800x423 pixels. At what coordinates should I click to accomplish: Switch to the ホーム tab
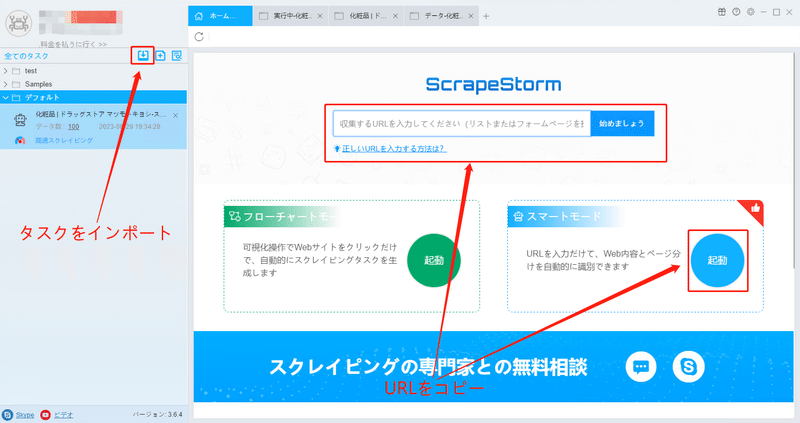tap(220, 16)
